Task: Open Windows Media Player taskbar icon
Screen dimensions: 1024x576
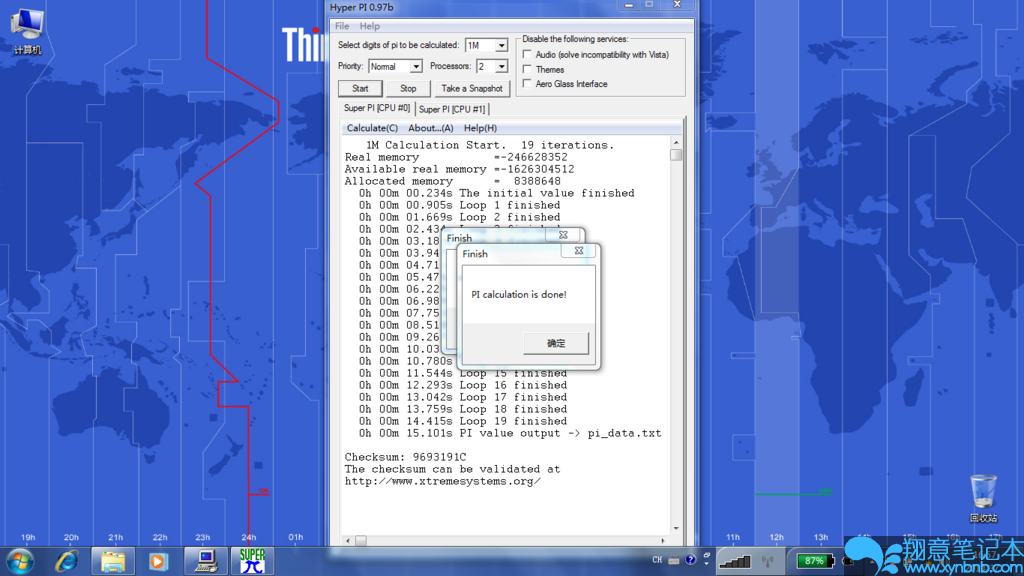Action: [157, 561]
